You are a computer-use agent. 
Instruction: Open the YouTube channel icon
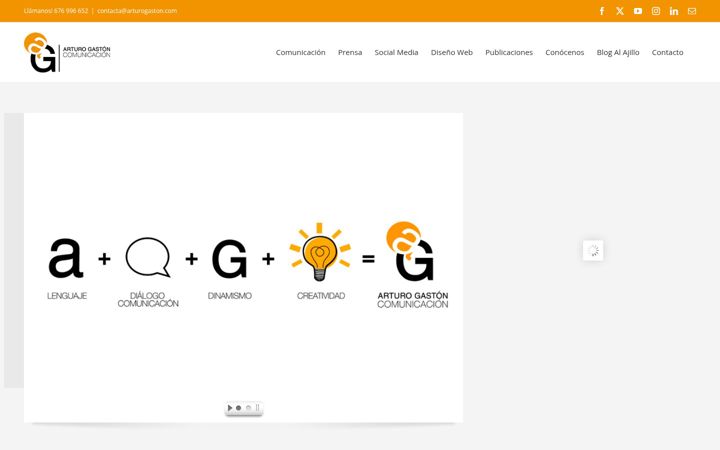638,11
